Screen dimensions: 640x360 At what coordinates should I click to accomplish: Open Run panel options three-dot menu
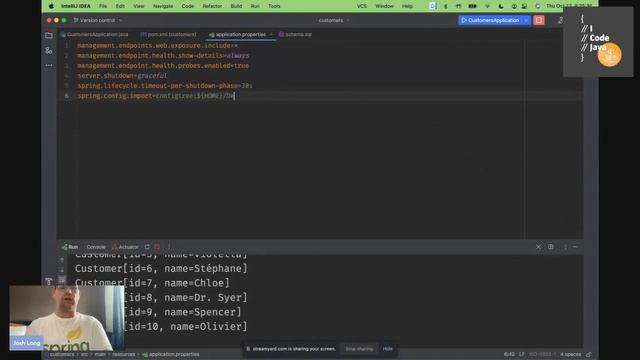pos(565,247)
